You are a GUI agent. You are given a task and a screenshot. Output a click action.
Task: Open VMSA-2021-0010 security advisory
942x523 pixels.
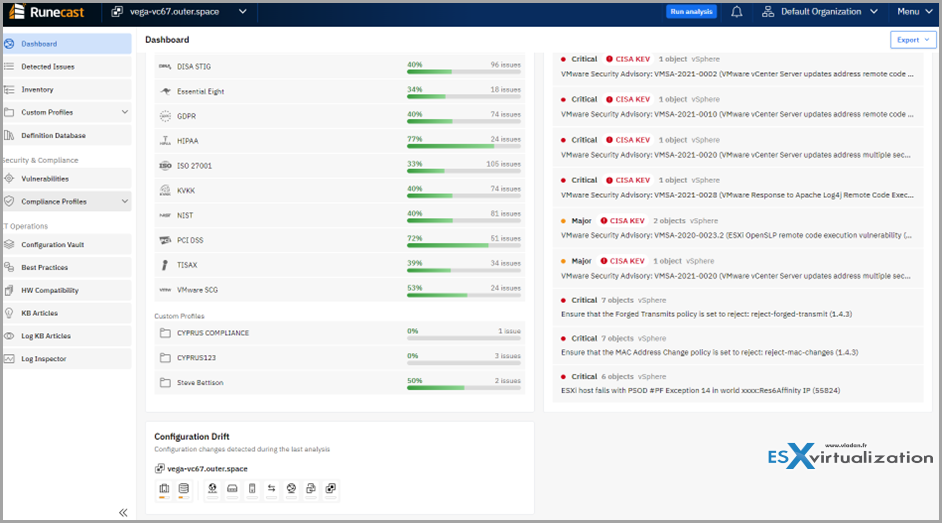[738, 107]
